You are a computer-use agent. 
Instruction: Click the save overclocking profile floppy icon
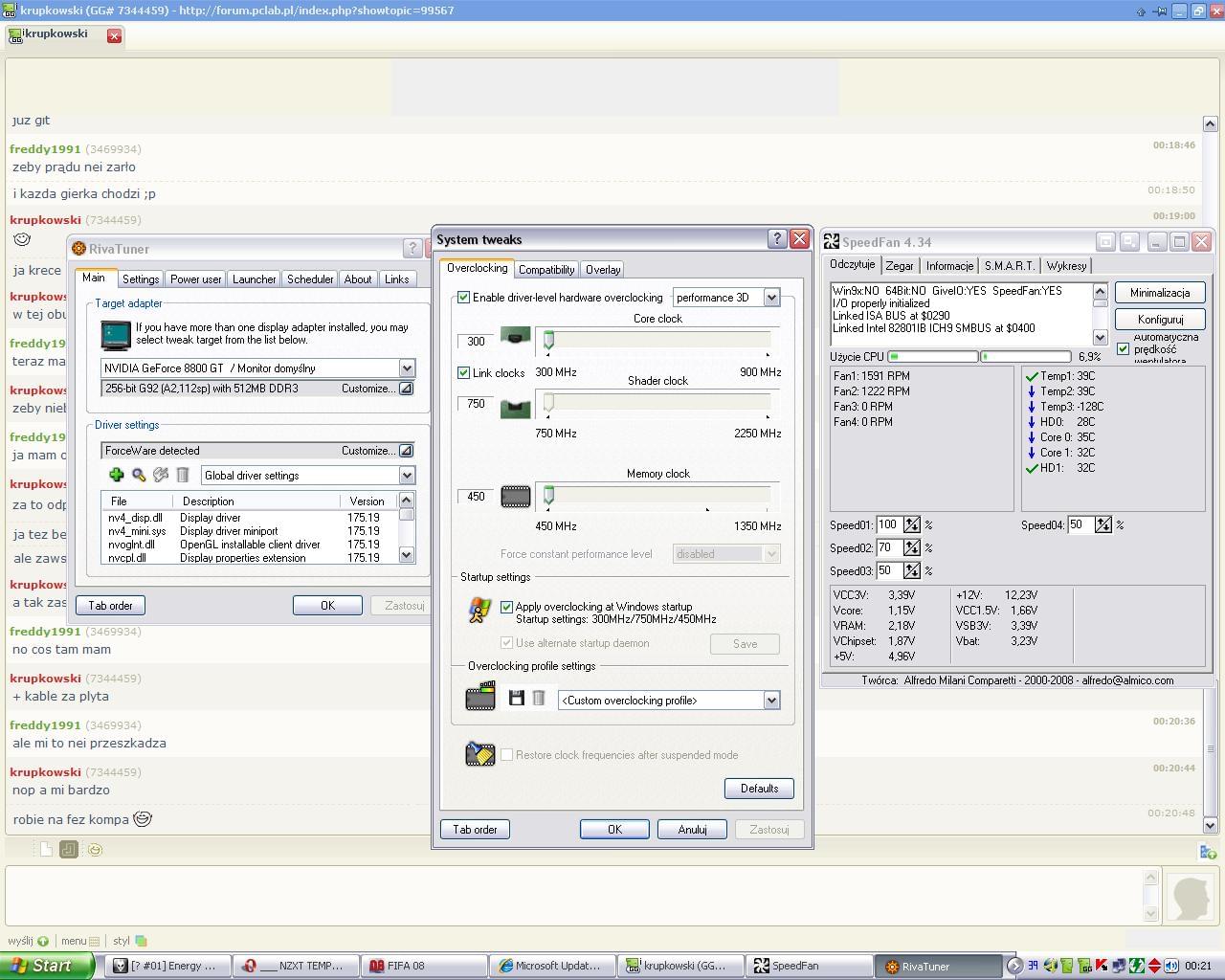point(517,698)
